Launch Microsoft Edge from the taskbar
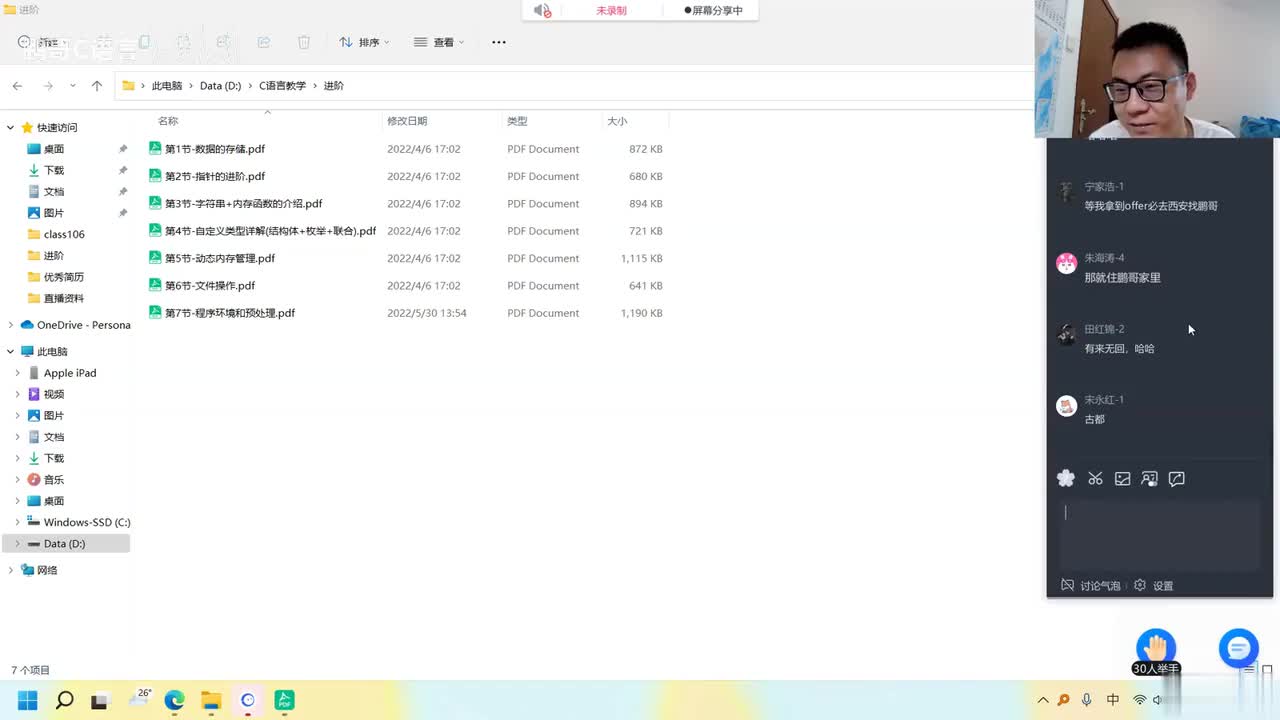1280x720 pixels. tap(174, 700)
